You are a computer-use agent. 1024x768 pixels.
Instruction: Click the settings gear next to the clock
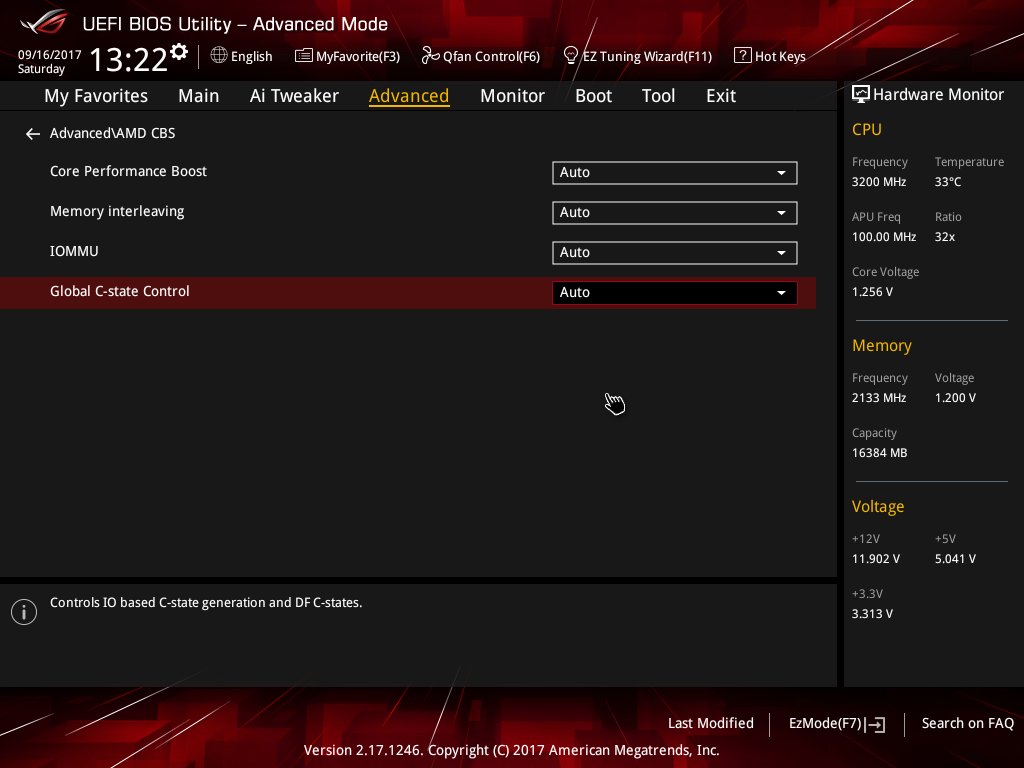pyautogui.click(x=179, y=52)
